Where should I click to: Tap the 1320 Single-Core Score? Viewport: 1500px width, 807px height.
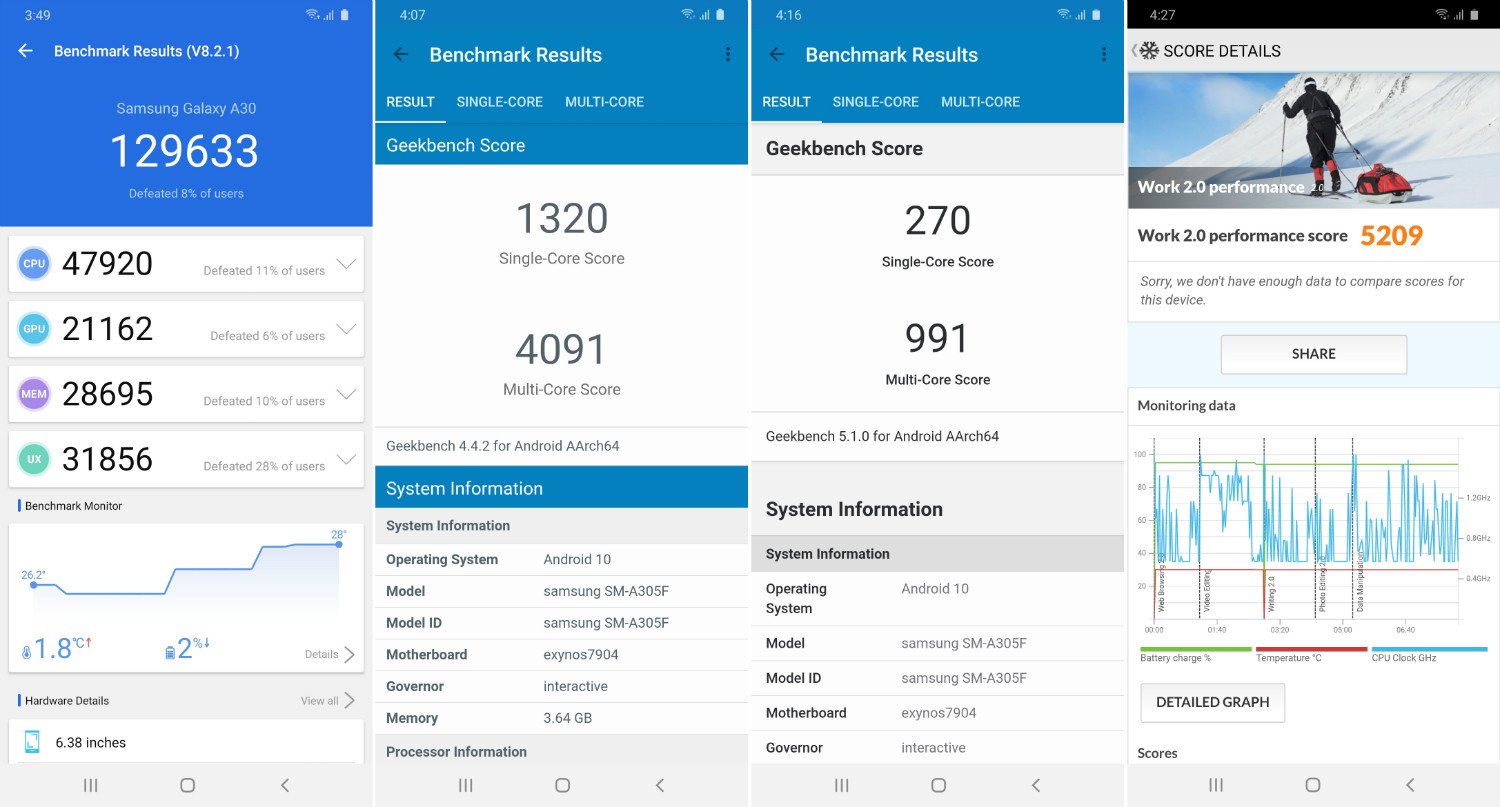(x=562, y=219)
